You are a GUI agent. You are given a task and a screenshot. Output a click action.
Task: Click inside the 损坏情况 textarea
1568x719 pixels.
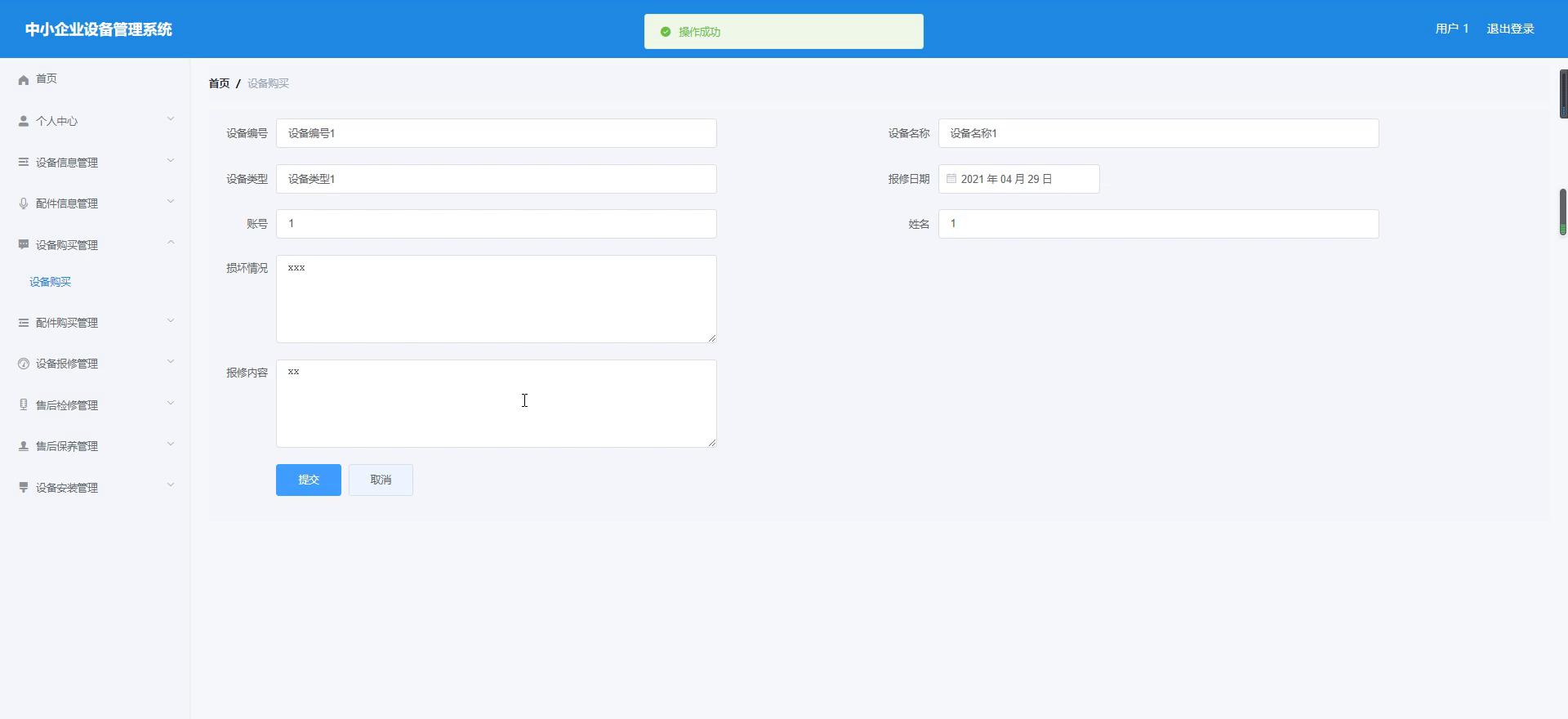point(496,299)
